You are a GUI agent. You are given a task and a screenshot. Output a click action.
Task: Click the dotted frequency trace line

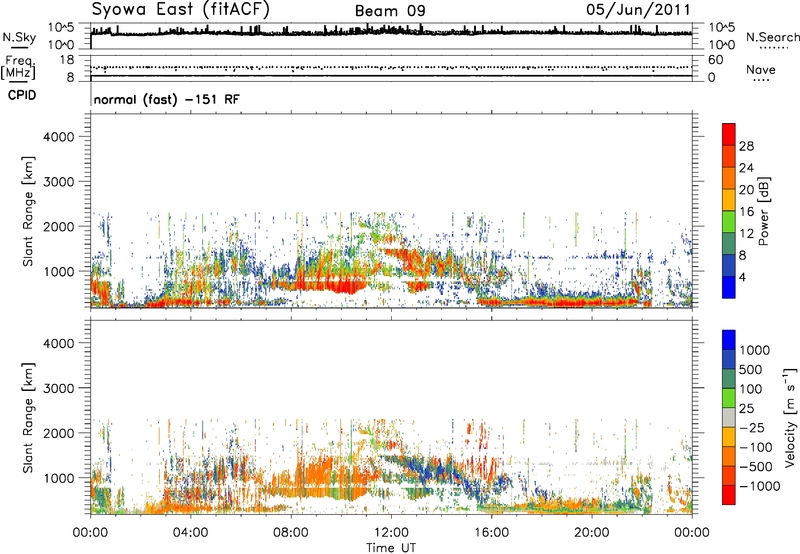click(x=391, y=67)
